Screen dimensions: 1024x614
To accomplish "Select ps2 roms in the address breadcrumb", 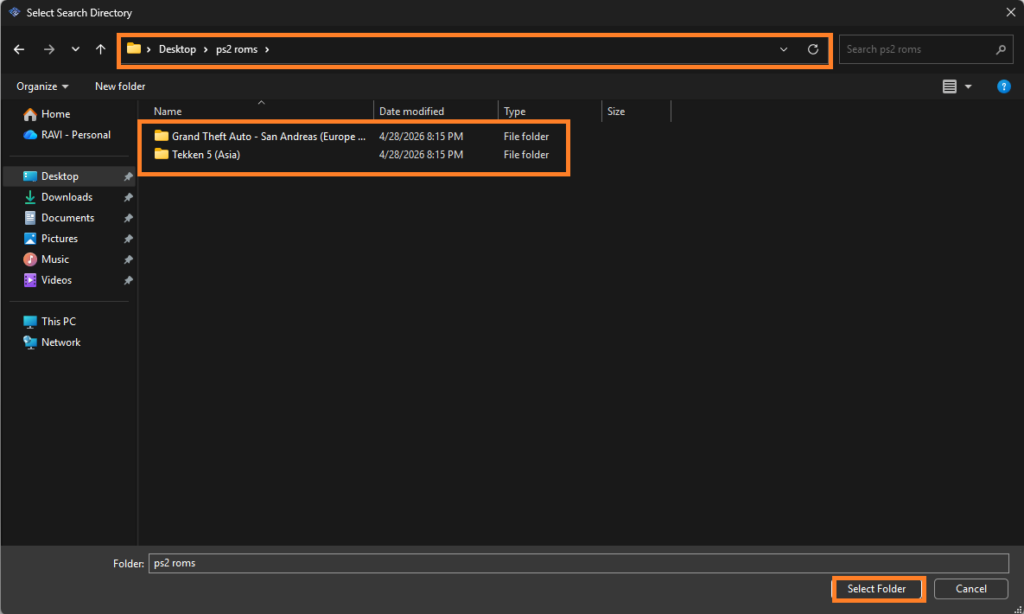I will coord(236,49).
